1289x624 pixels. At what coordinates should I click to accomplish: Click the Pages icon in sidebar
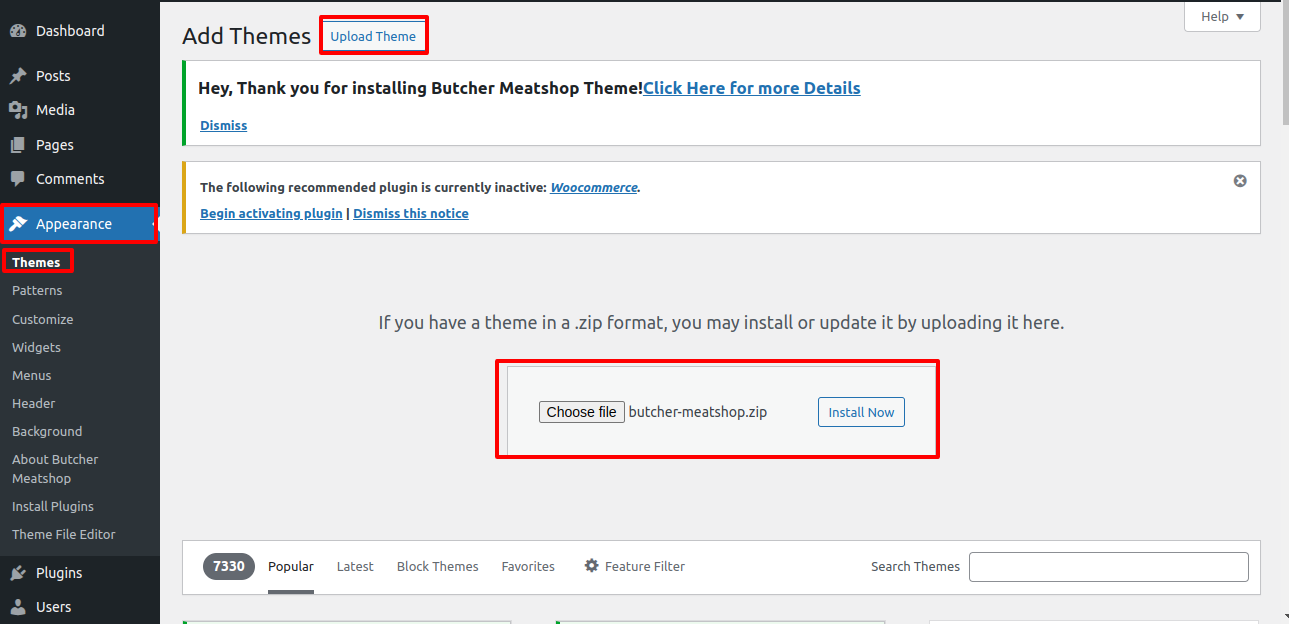pyautogui.click(x=18, y=145)
